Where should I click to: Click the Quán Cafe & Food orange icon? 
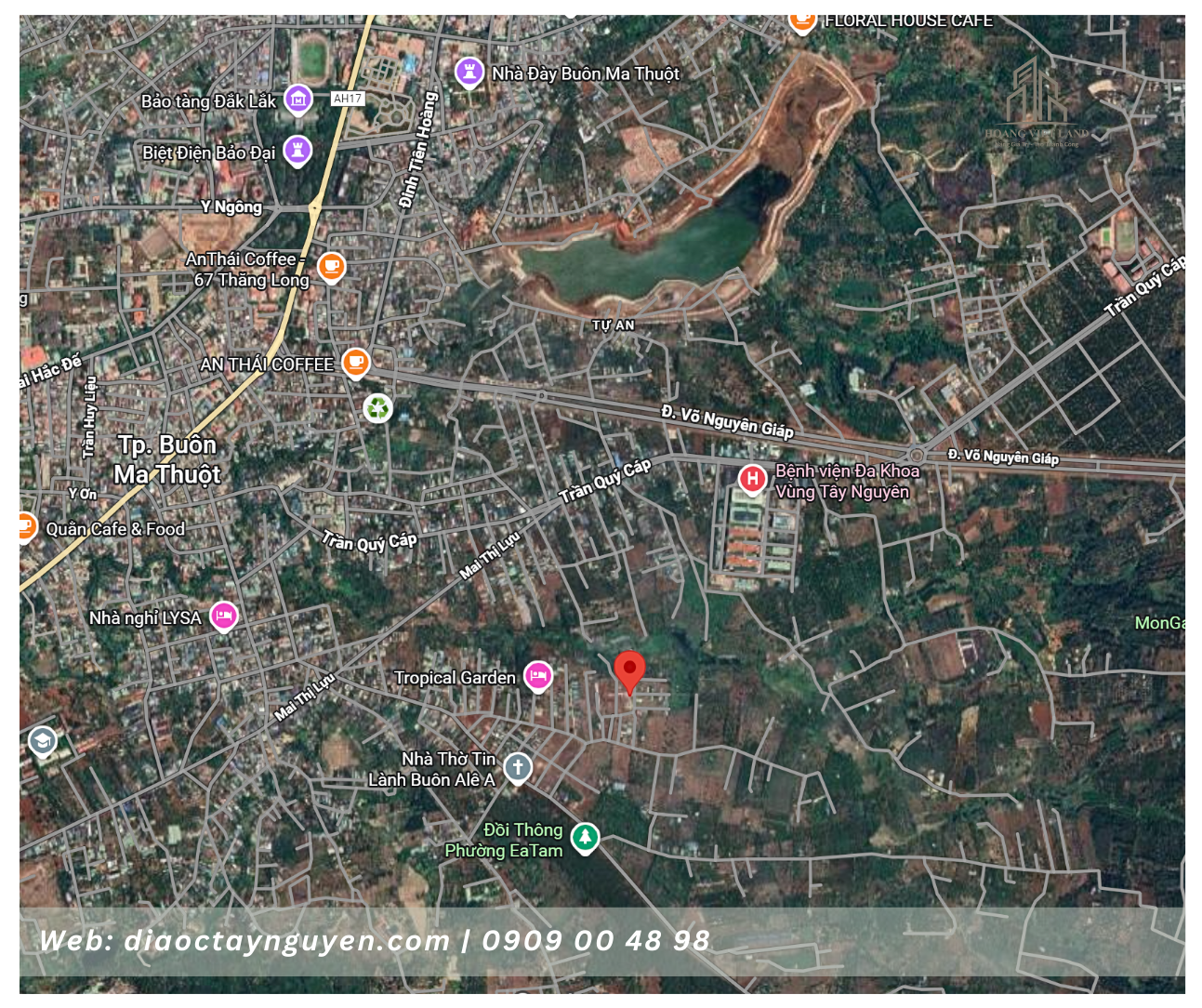pos(26,527)
